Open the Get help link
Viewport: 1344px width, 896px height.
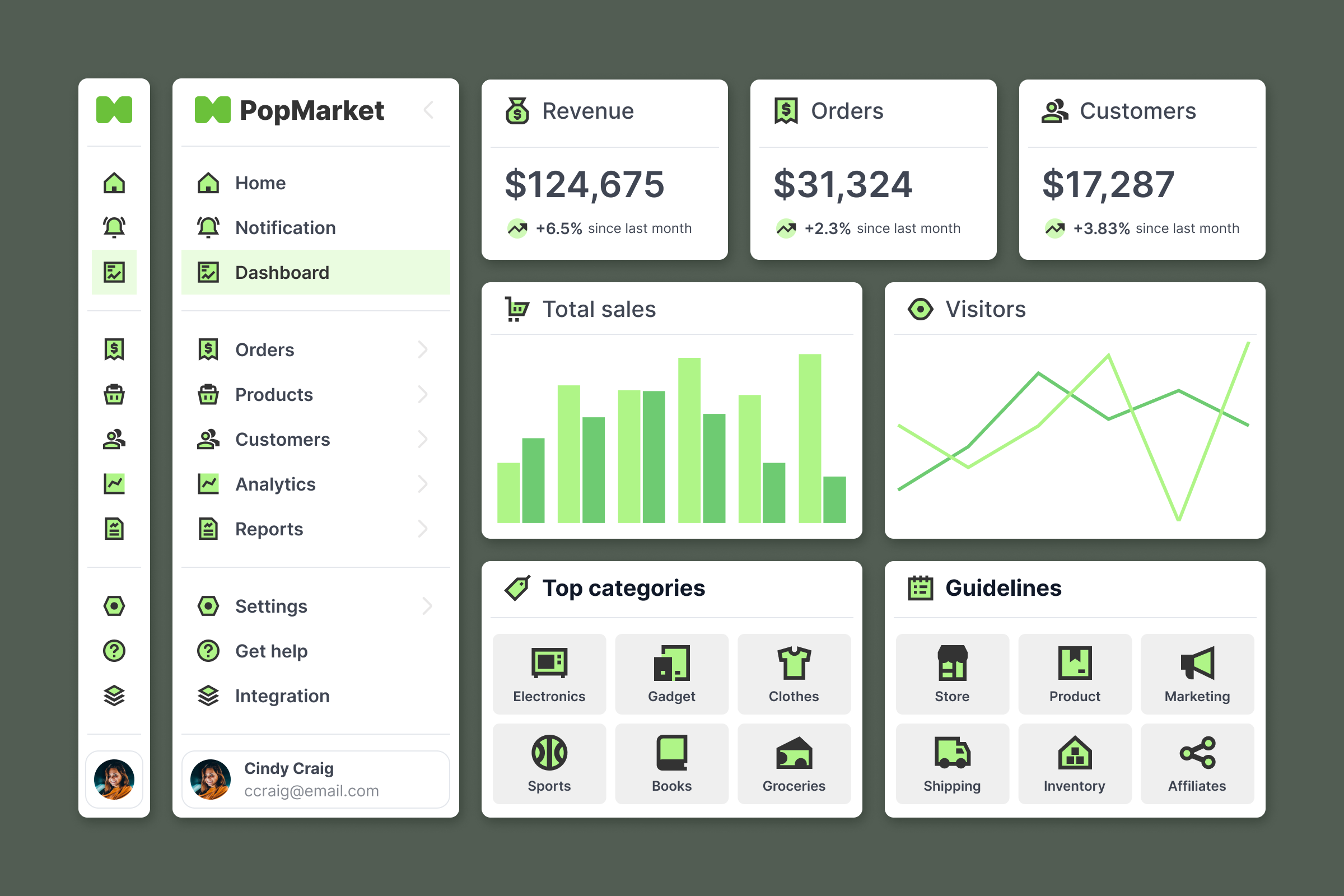(x=271, y=651)
